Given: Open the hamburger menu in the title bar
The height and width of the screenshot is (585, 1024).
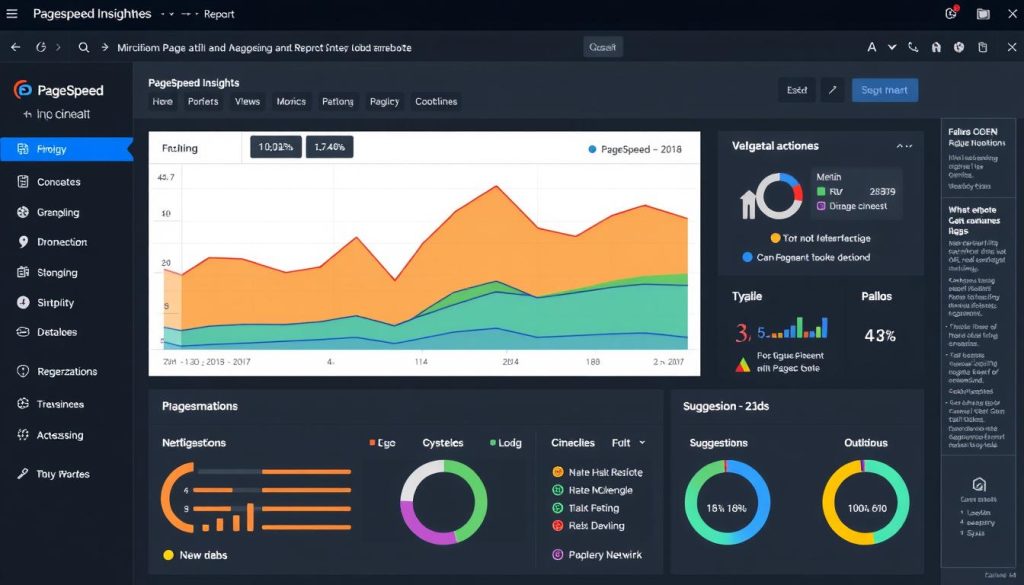Looking at the screenshot, I should (12, 14).
